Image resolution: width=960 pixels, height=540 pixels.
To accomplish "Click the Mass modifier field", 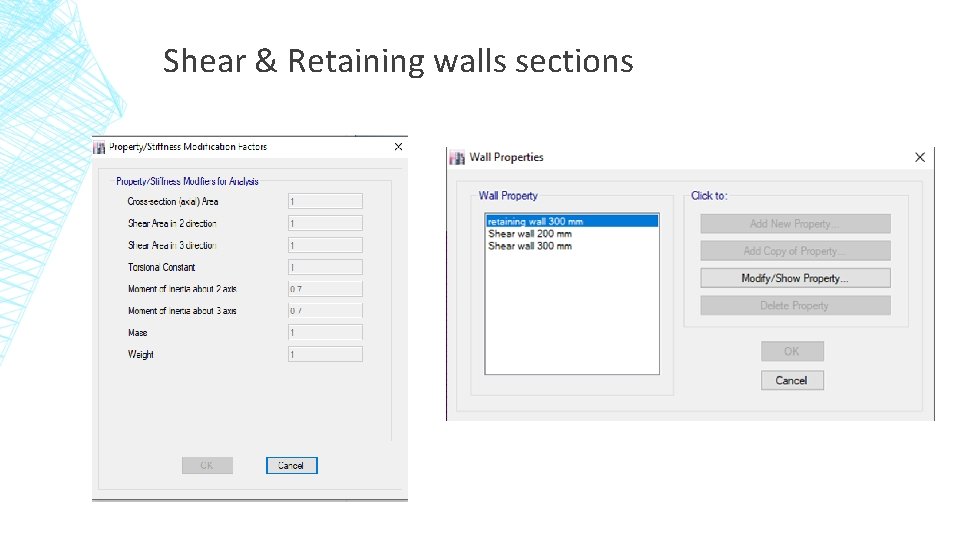I will (325, 332).
